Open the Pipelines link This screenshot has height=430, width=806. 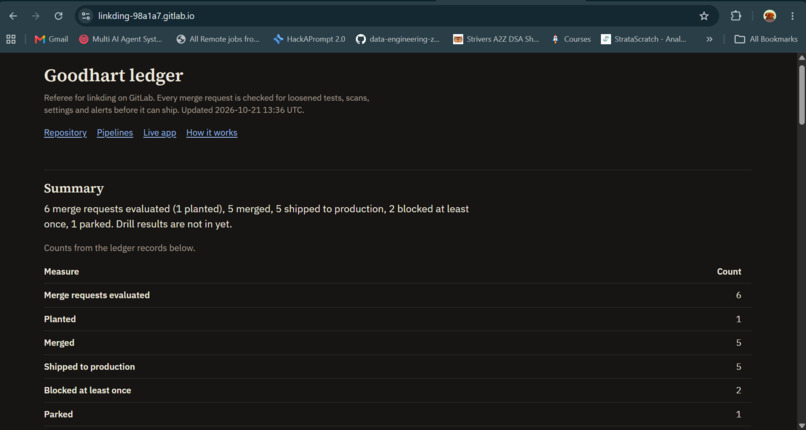pyautogui.click(x=115, y=133)
